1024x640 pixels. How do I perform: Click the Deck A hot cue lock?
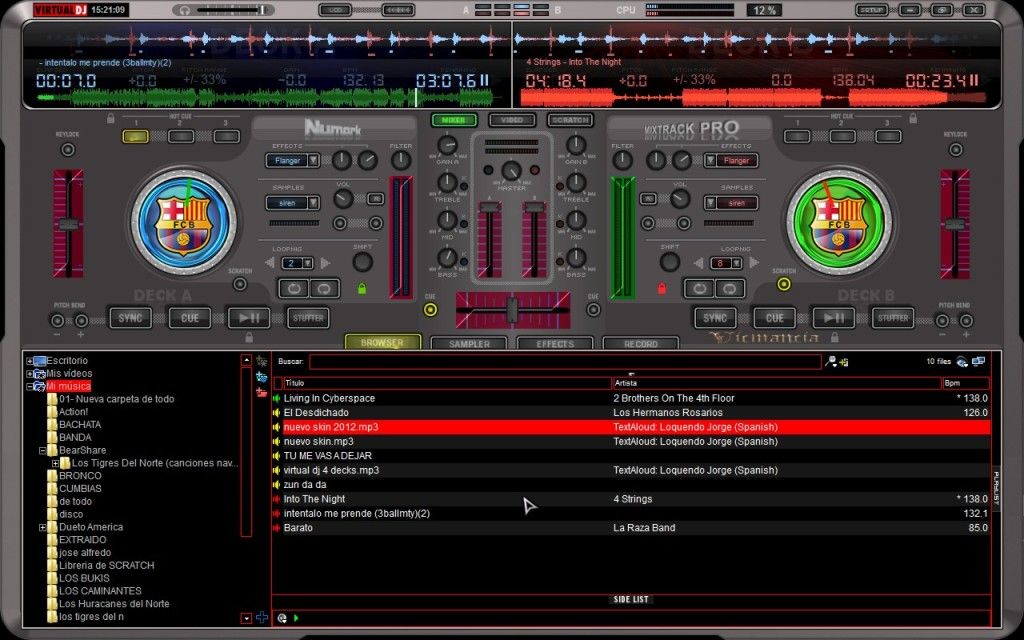click(110, 119)
